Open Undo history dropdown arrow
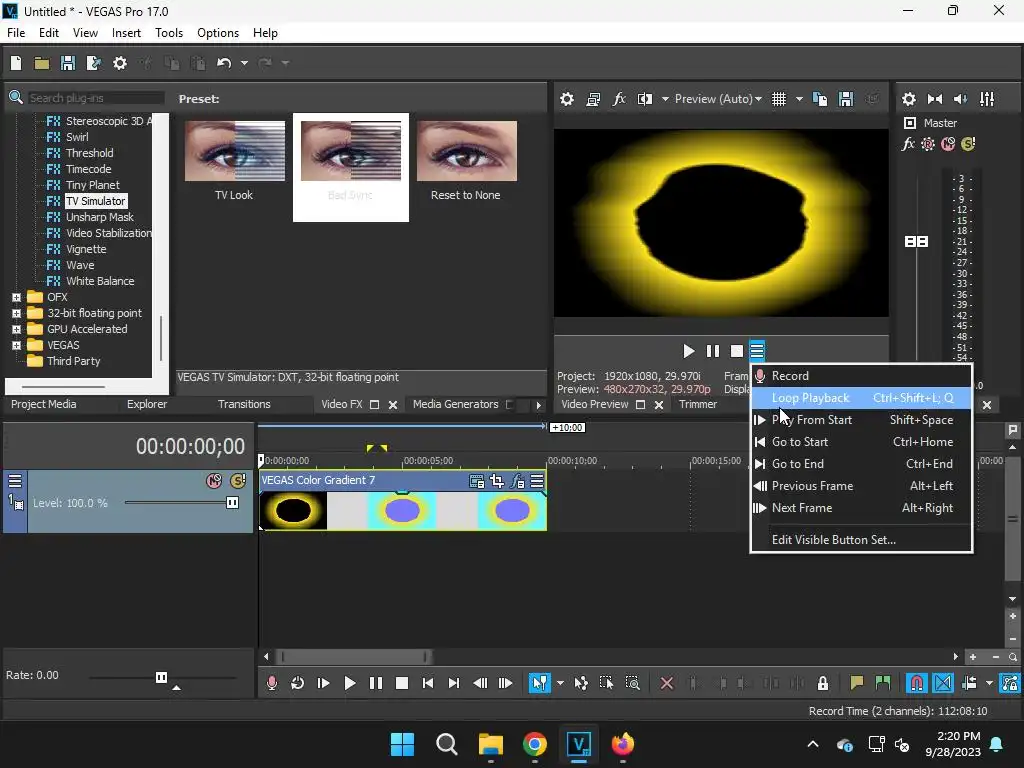This screenshot has height=768, width=1024. point(244,63)
